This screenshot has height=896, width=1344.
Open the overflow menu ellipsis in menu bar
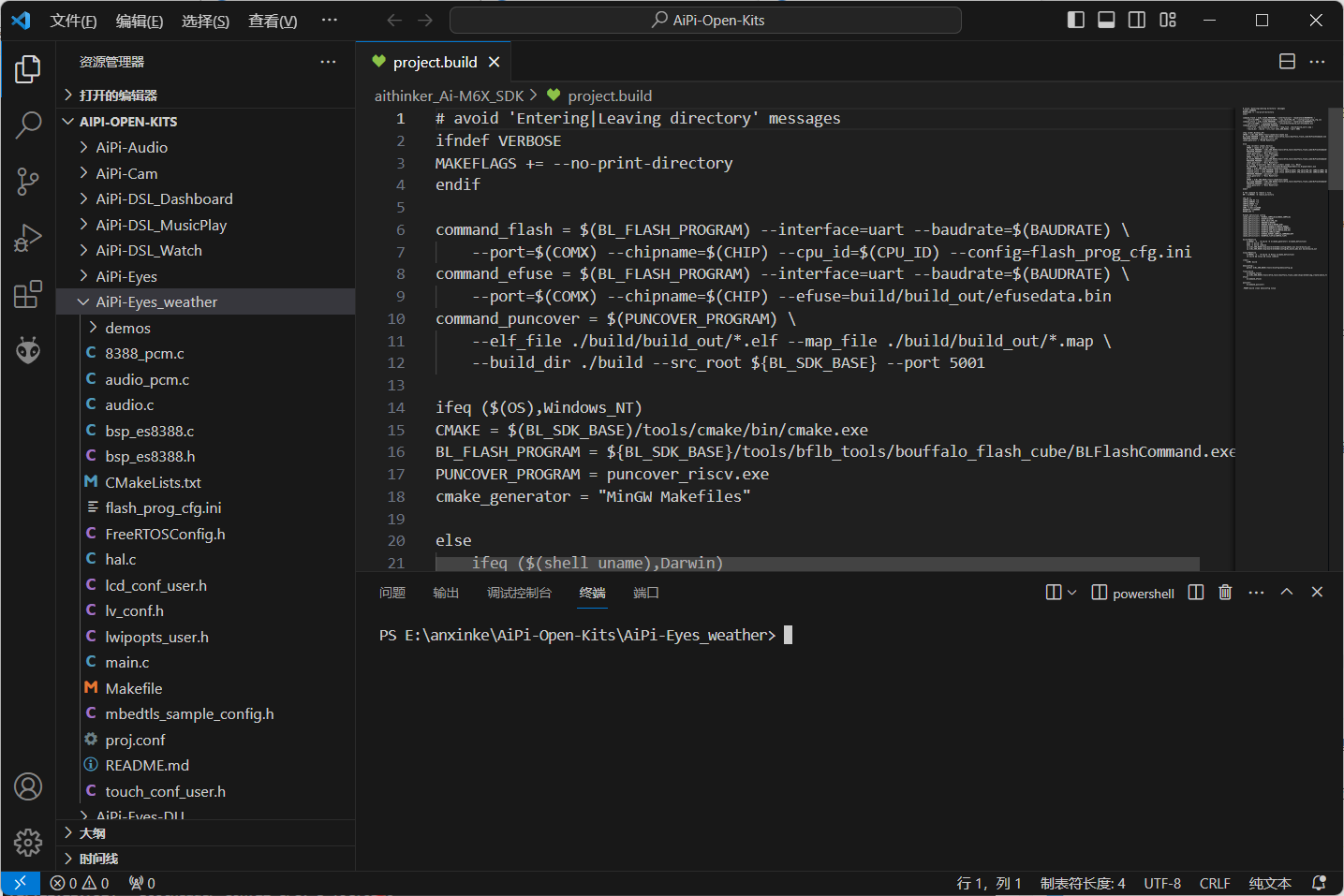tap(329, 21)
